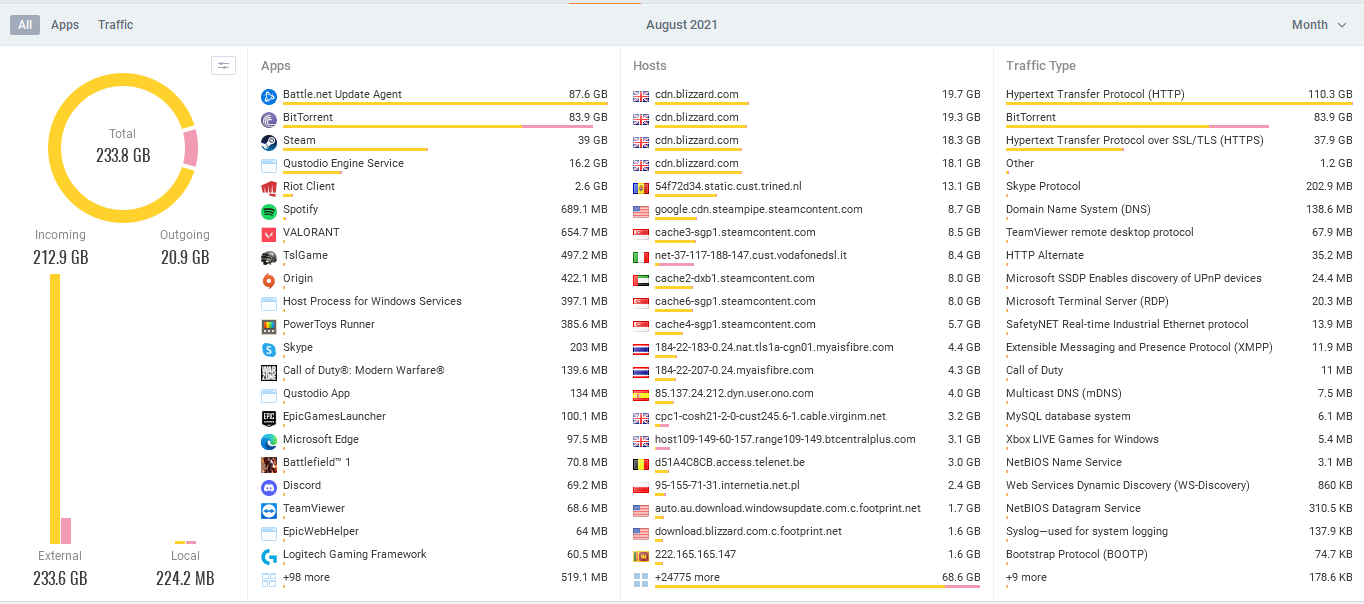Click the EpicGamesLauncher icon
The width and height of the screenshot is (1364, 604).
pyautogui.click(x=269, y=418)
